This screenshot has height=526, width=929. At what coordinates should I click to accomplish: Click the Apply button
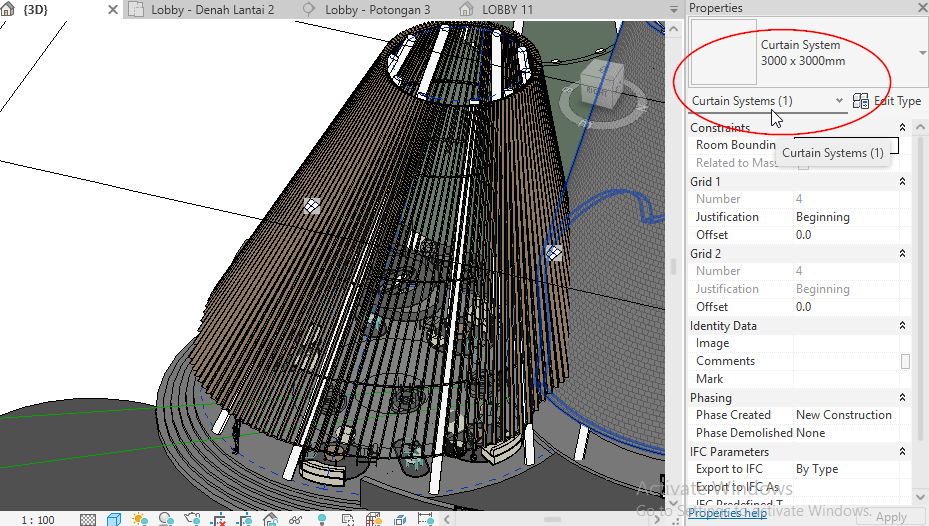[x=891, y=517]
